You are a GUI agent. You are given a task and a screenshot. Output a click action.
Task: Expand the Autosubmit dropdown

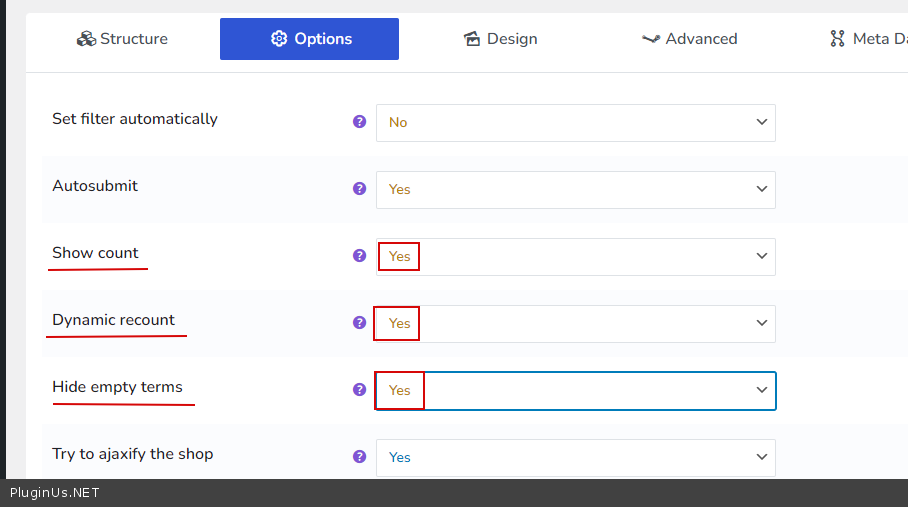pyautogui.click(x=575, y=189)
